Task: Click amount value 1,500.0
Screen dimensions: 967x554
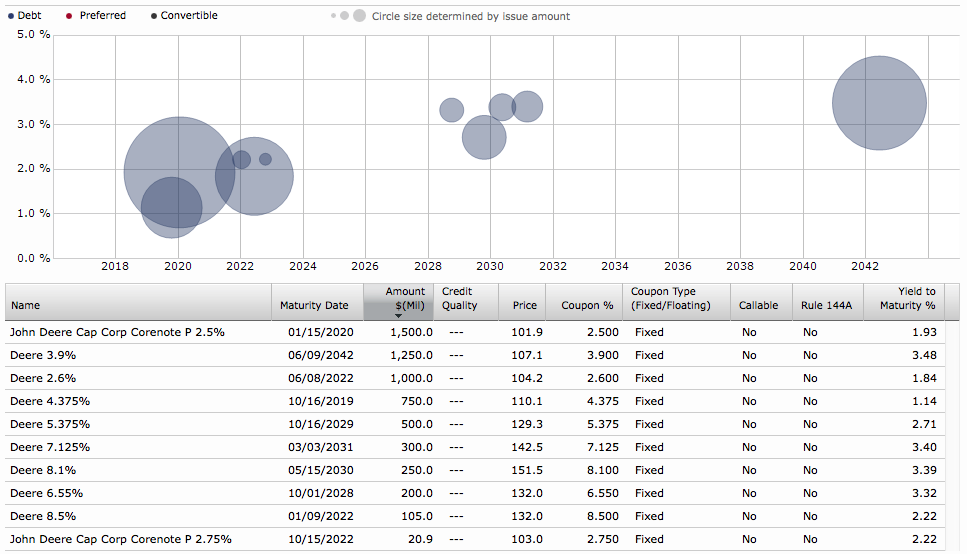Action: tap(411, 332)
